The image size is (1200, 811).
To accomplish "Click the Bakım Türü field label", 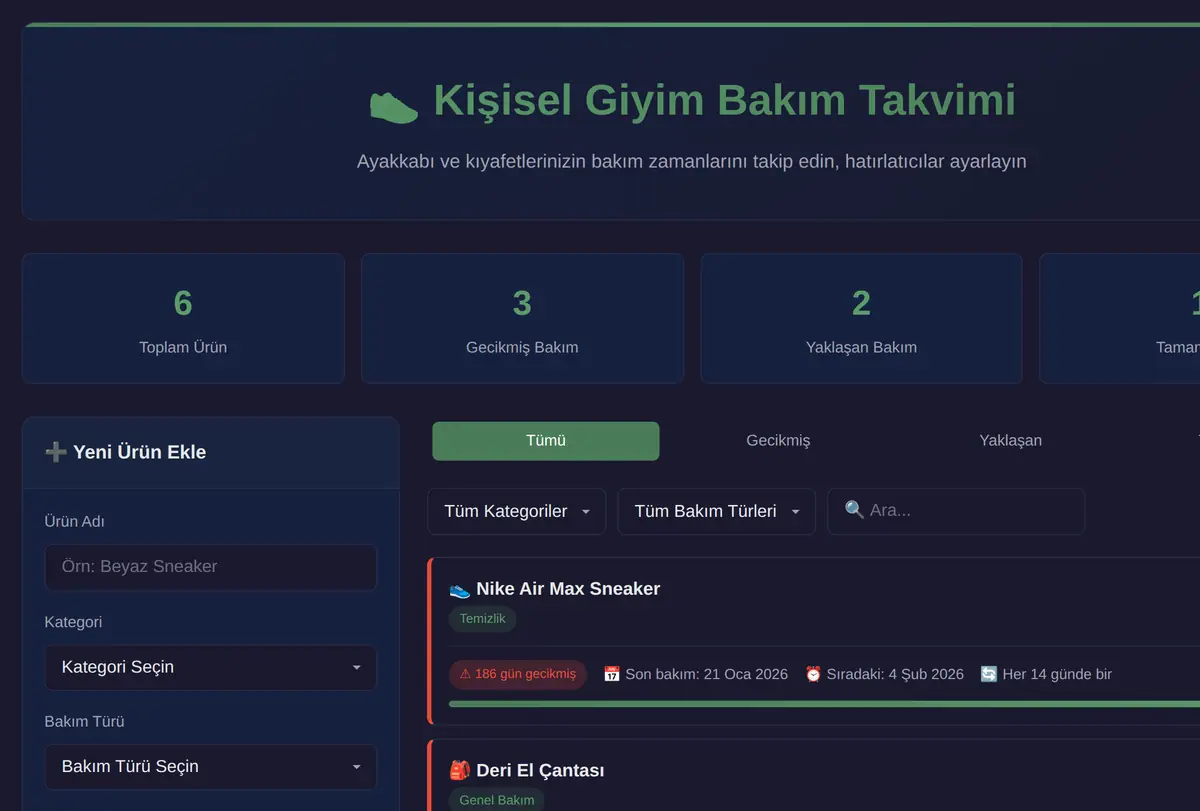I will 84,721.
